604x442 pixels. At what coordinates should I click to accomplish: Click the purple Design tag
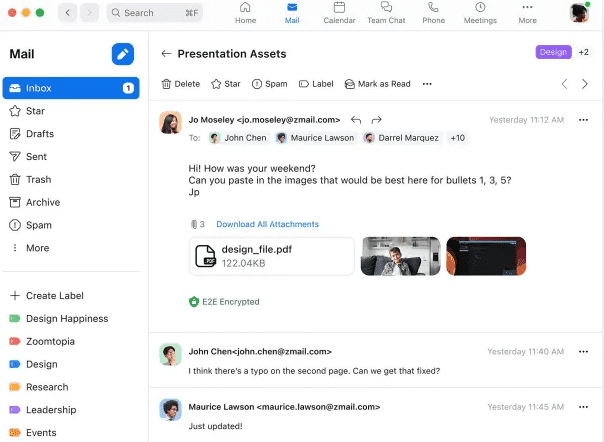coord(553,52)
